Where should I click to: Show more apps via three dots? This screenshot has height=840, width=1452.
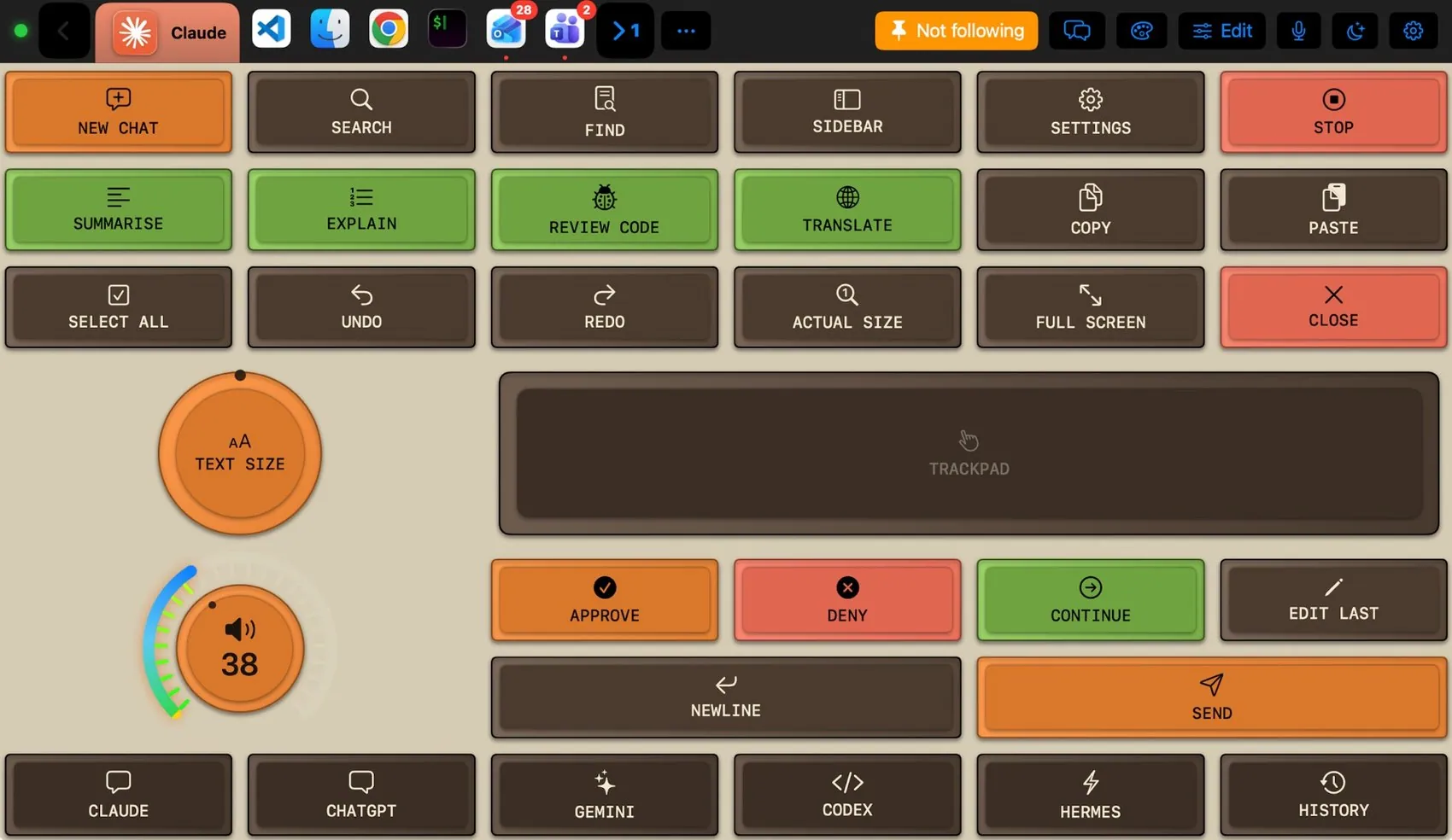[x=686, y=32]
